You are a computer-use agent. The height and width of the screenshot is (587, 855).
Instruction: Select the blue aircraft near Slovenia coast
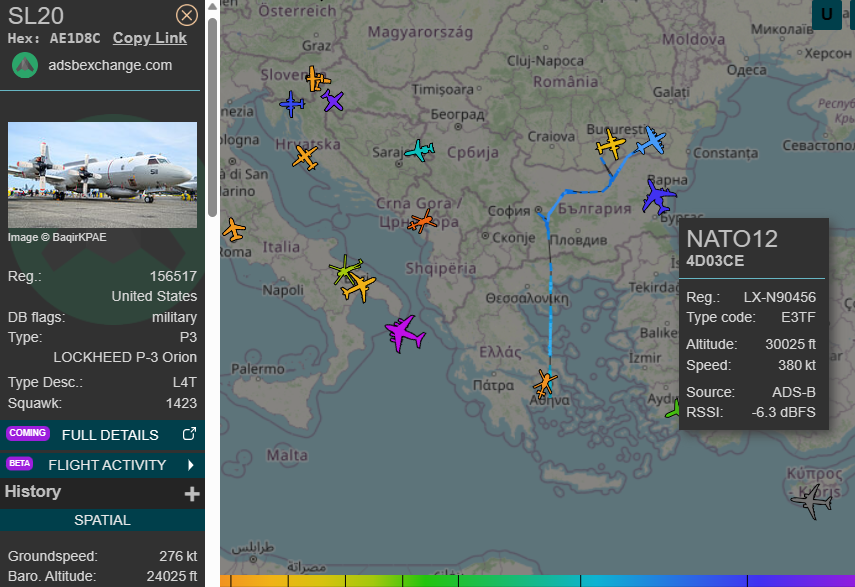(x=292, y=104)
